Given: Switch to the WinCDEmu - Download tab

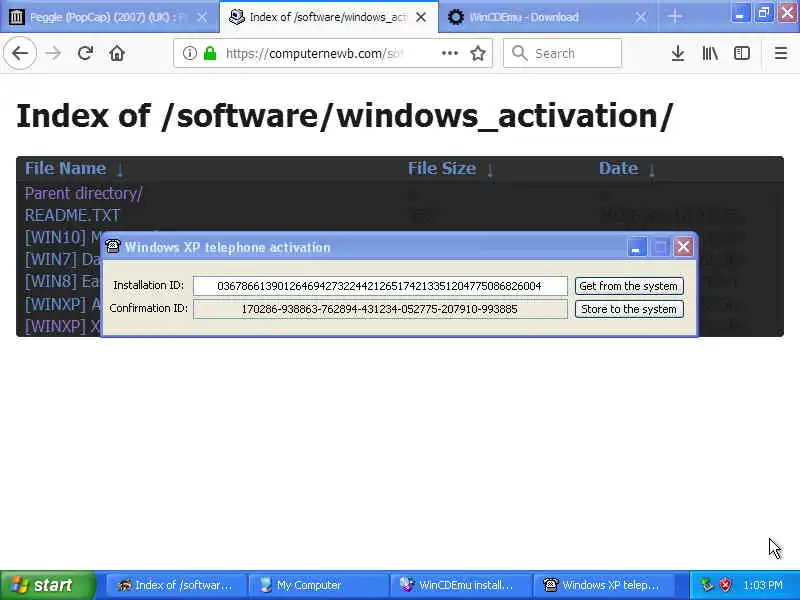Looking at the screenshot, I should [x=547, y=17].
